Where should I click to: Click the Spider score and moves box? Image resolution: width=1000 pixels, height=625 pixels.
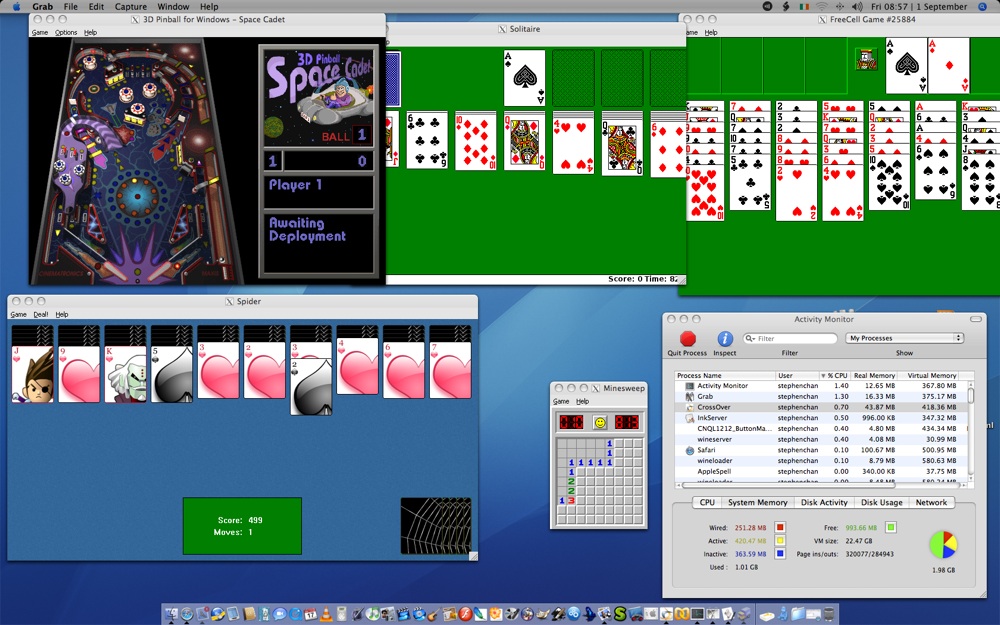(242, 526)
